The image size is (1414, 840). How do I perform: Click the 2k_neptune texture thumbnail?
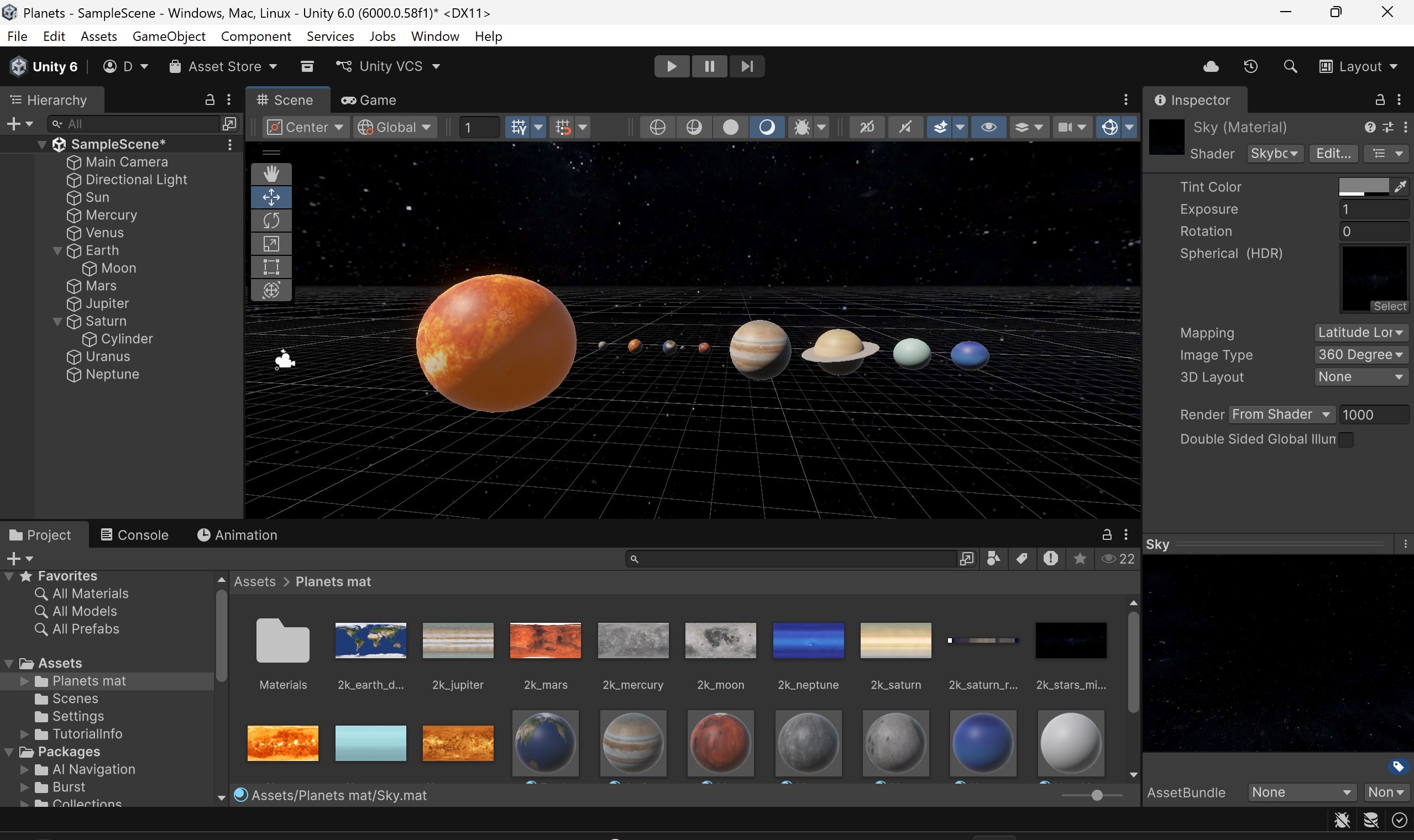pos(808,640)
